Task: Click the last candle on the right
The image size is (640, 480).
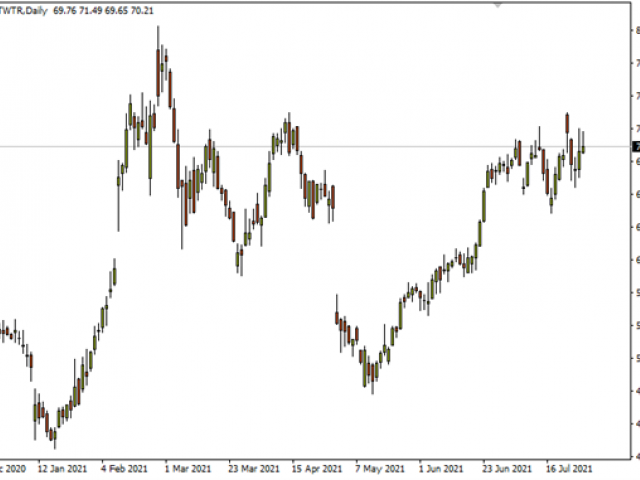Action: 583,150
